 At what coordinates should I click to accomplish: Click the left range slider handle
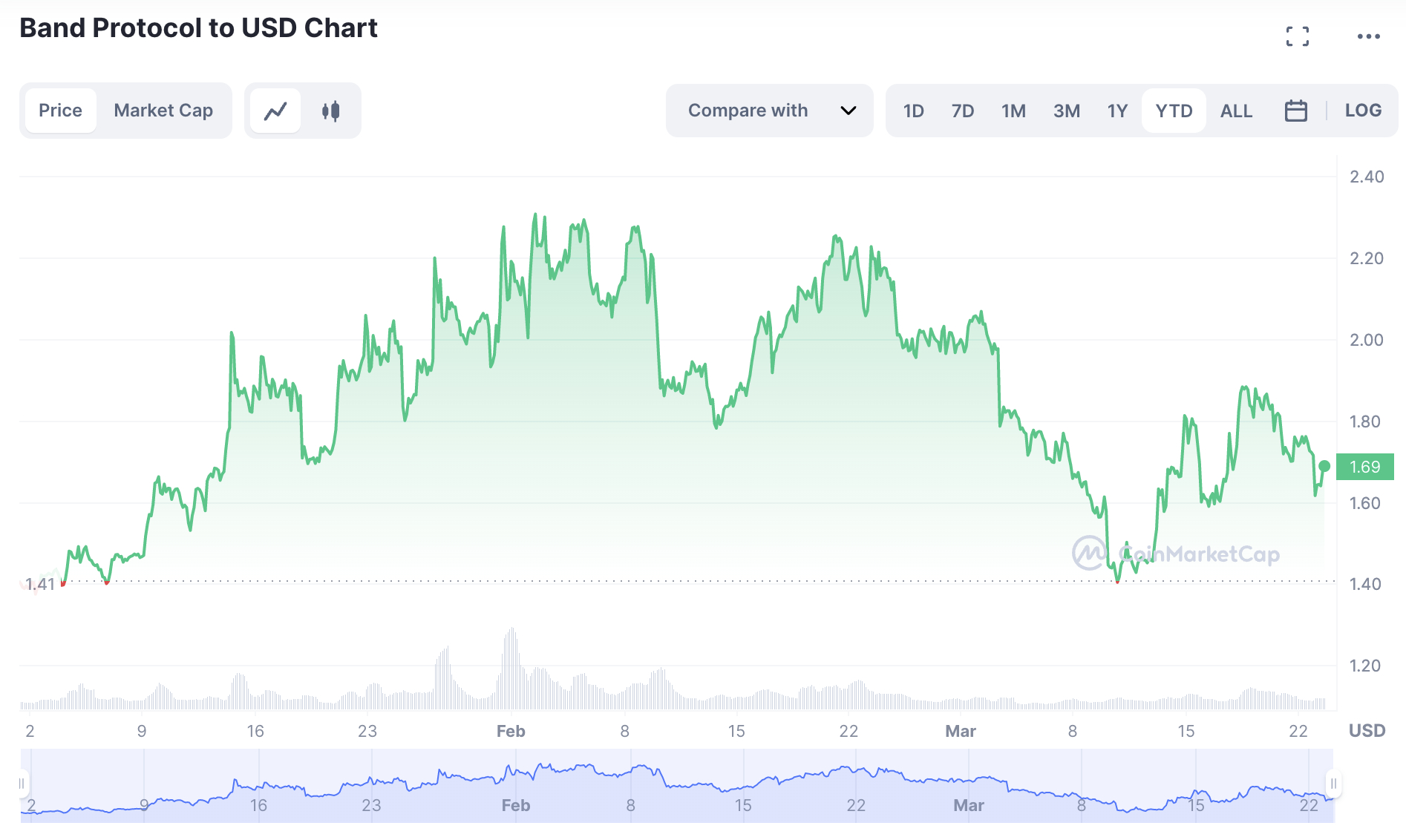point(22,784)
